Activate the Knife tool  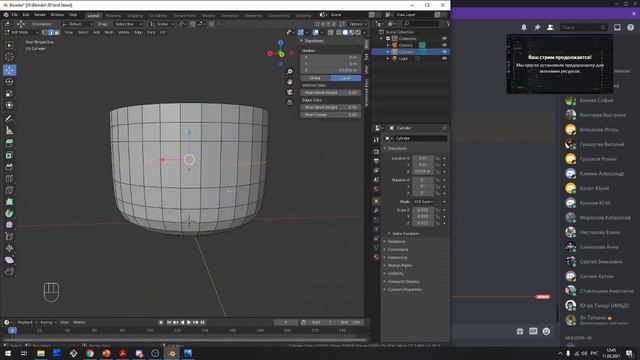point(9,190)
